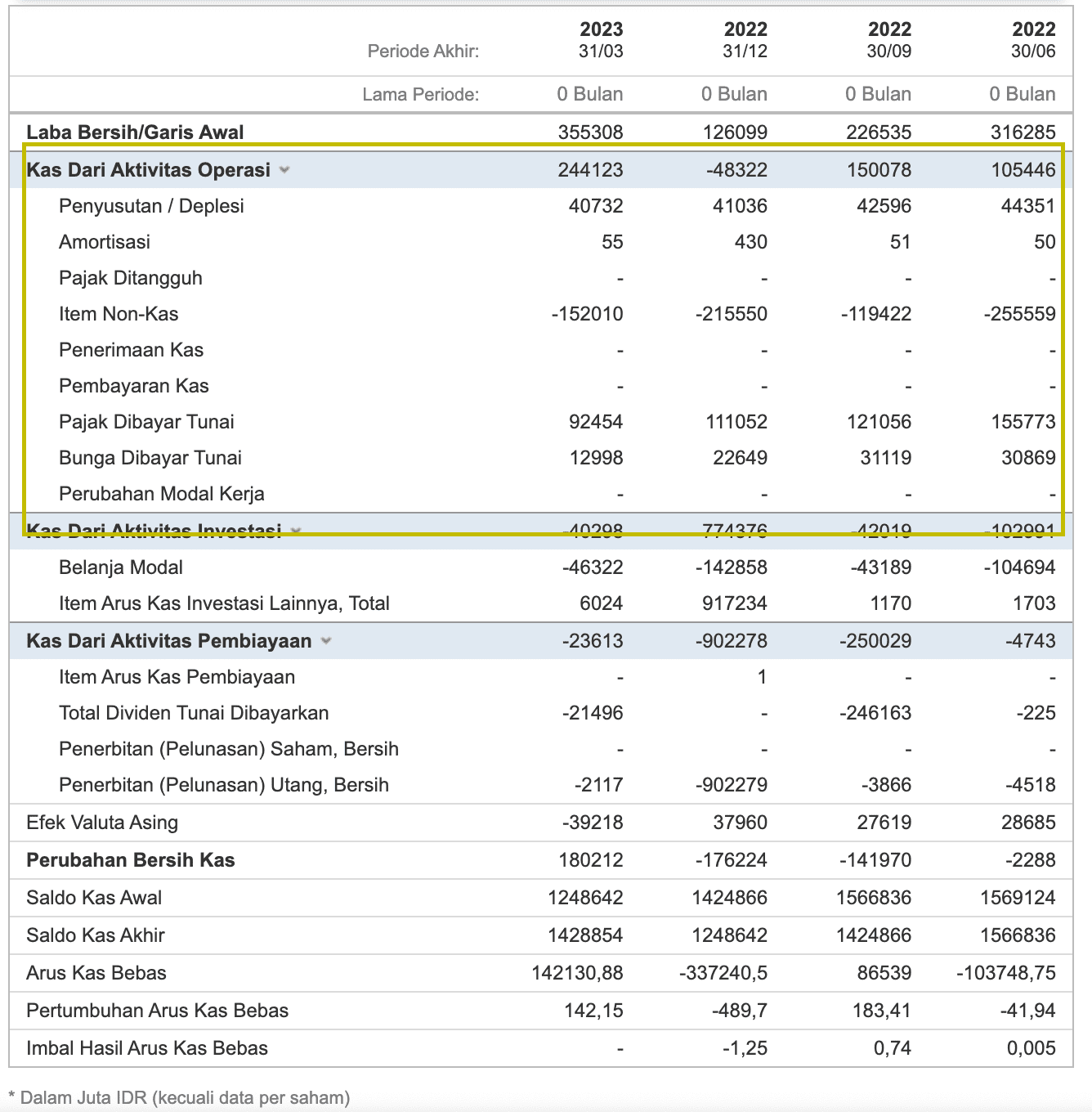Click the Perubahan Bersih Kas row label

131,860
